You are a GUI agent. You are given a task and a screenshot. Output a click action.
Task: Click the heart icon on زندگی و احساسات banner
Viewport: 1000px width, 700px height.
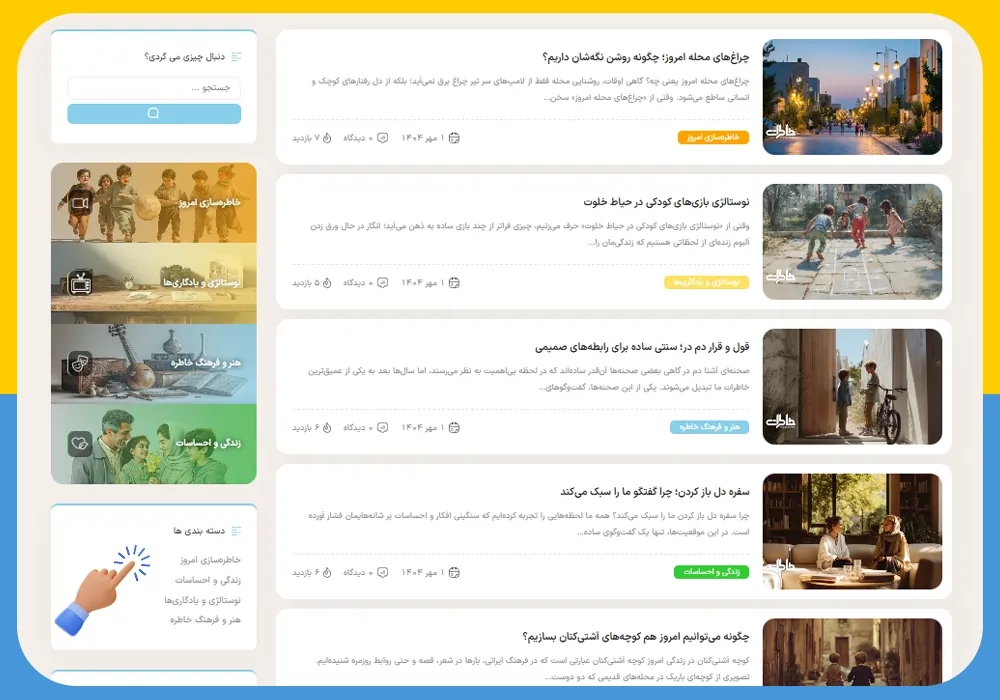click(x=80, y=443)
